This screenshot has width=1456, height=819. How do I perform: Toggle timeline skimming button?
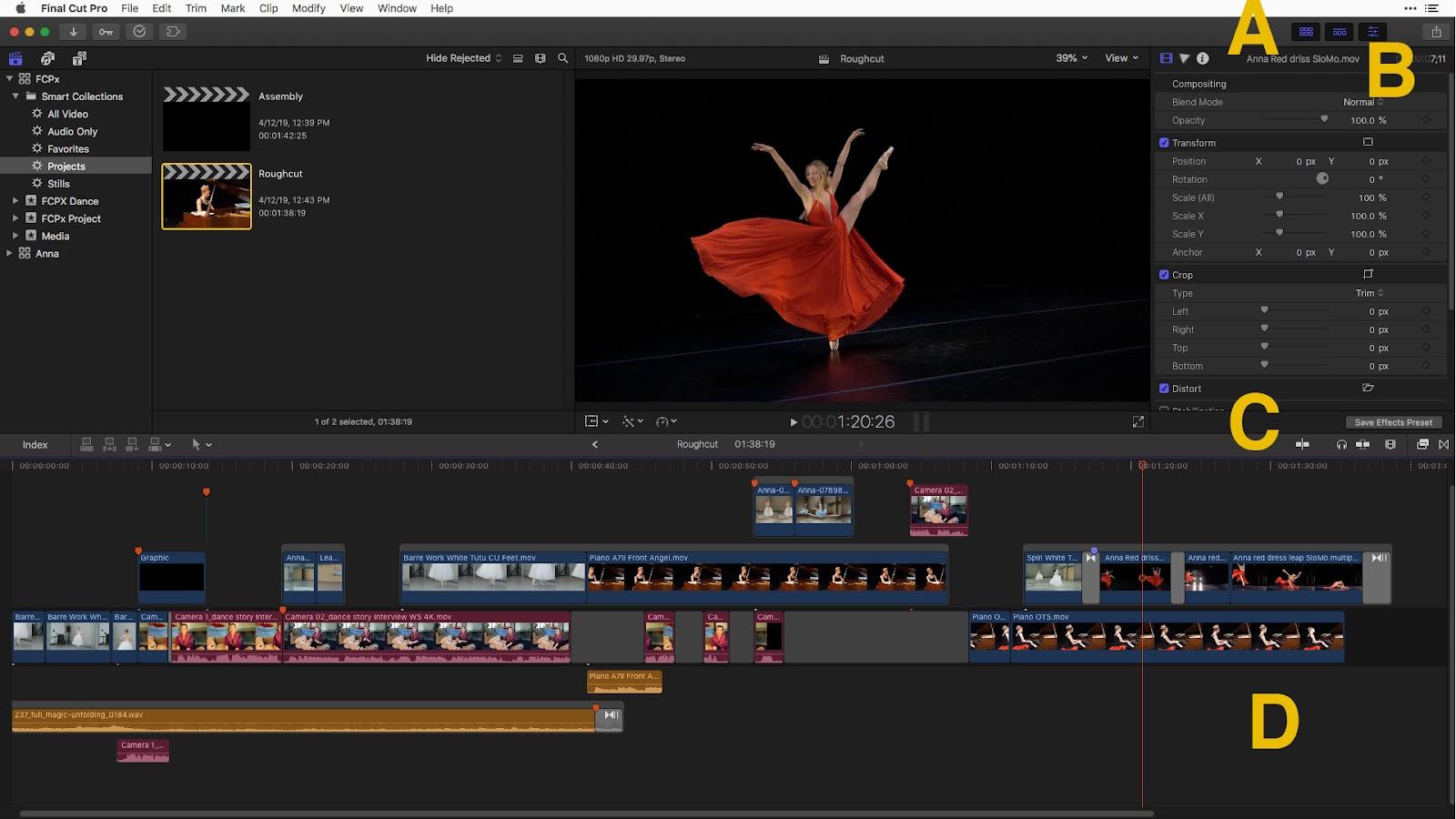tap(1302, 444)
